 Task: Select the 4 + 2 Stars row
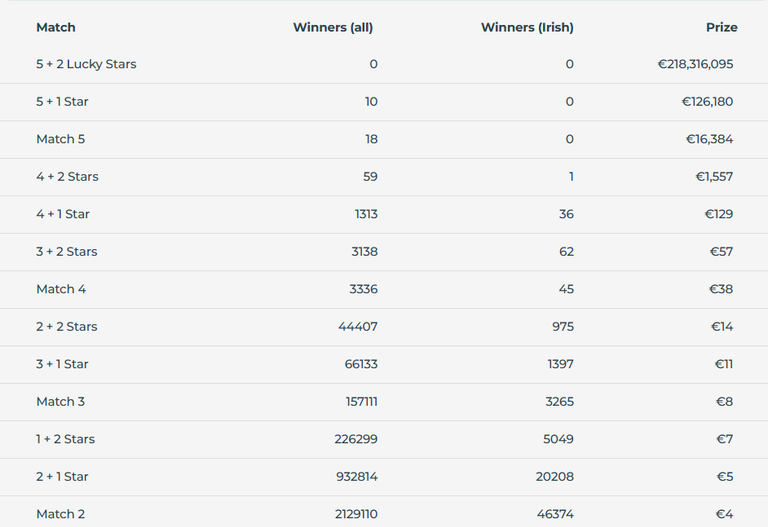click(384, 177)
